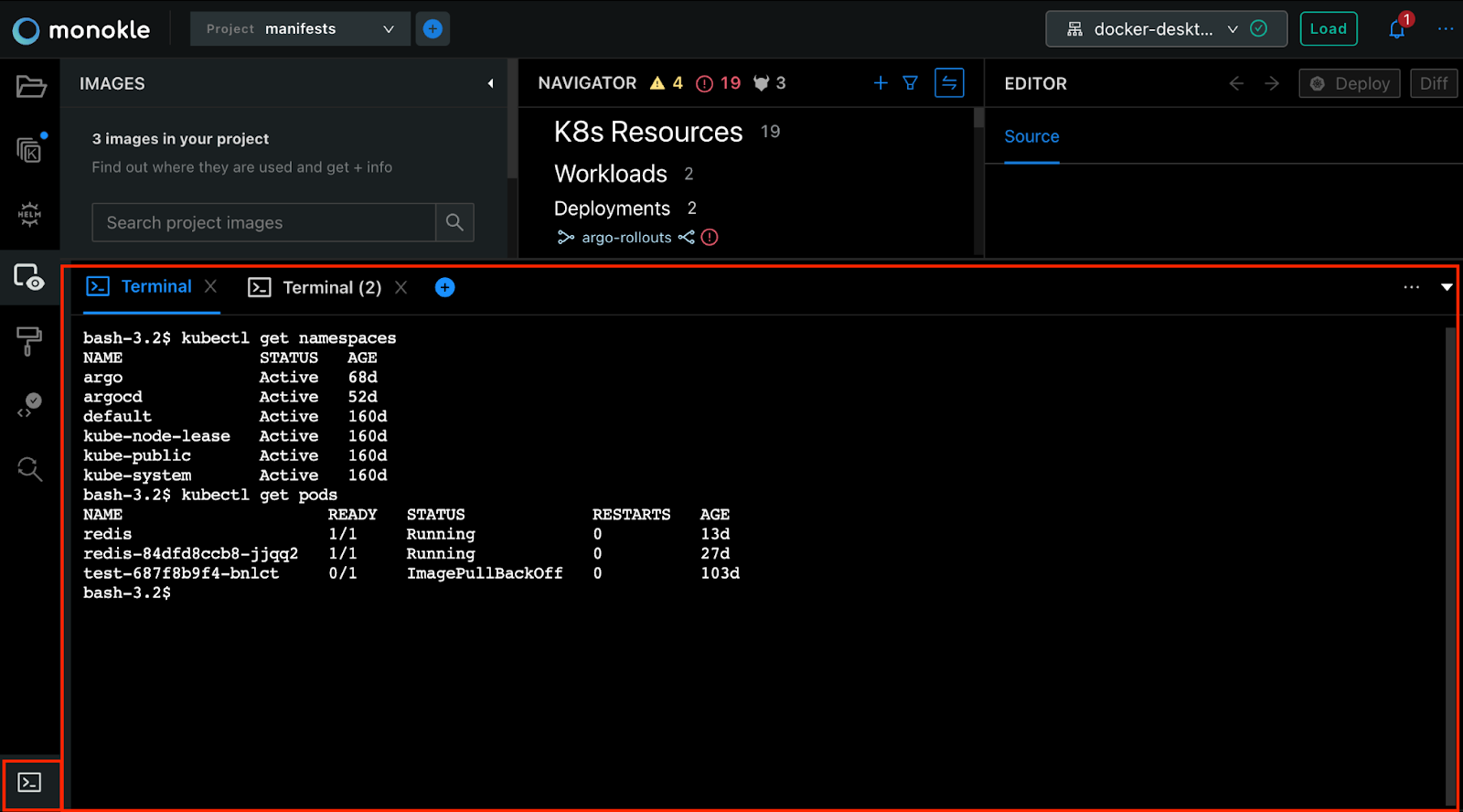Toggle the terminal icon at sidebar bottom
This screenshot has height=812, width=1463.
click(x=30, y=783)
